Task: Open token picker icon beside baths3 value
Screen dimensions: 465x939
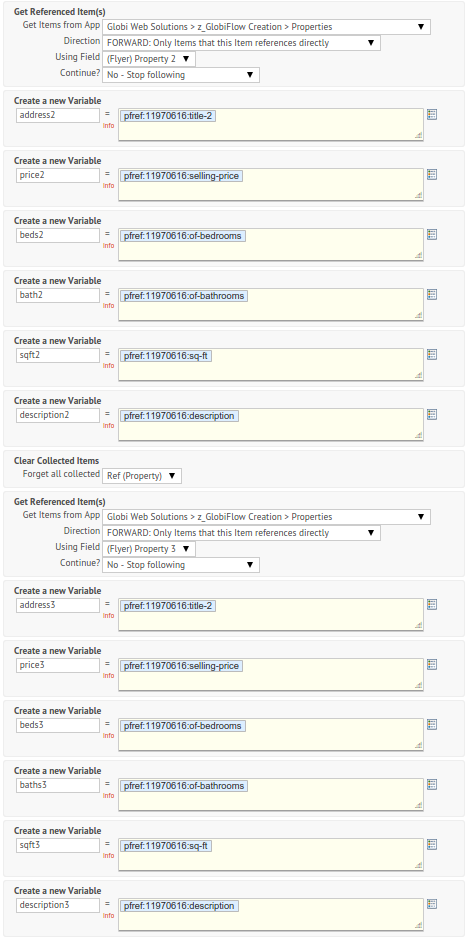Action: (431, 784)
